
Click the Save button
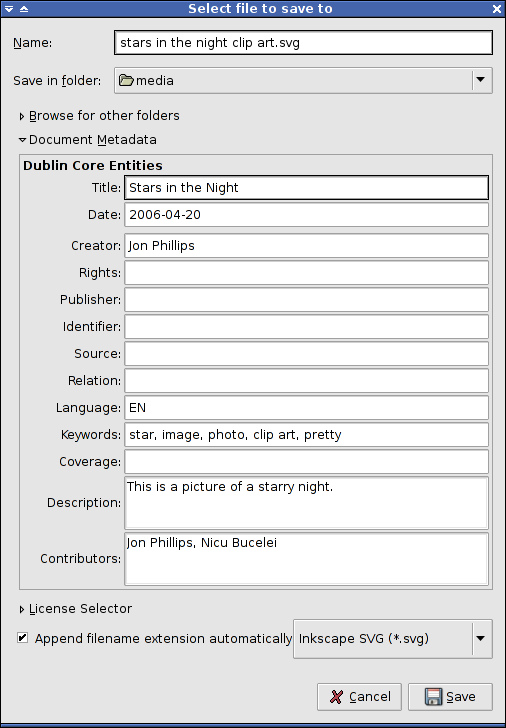pos(450,696)
